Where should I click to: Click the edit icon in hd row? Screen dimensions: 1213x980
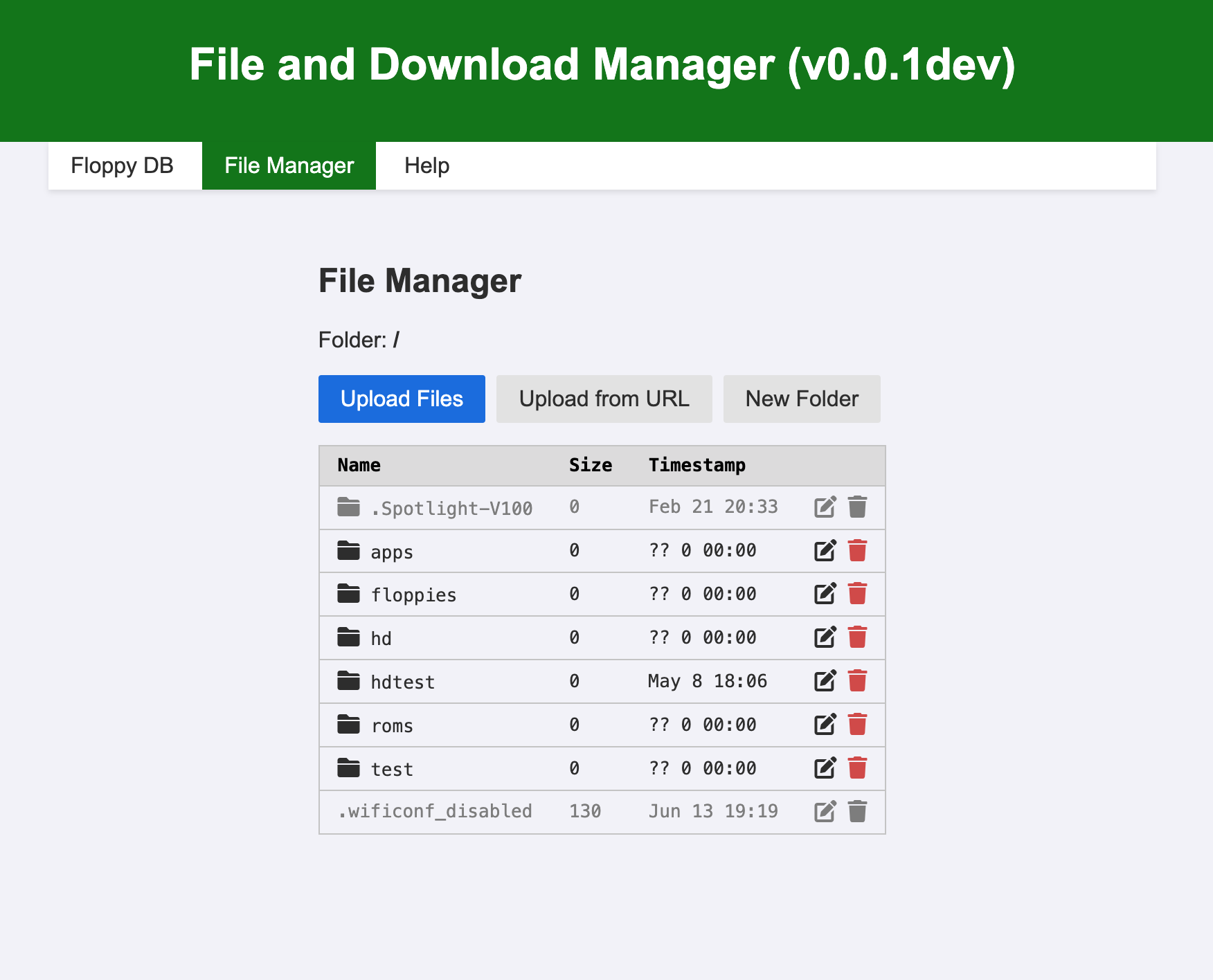point(825,637)
